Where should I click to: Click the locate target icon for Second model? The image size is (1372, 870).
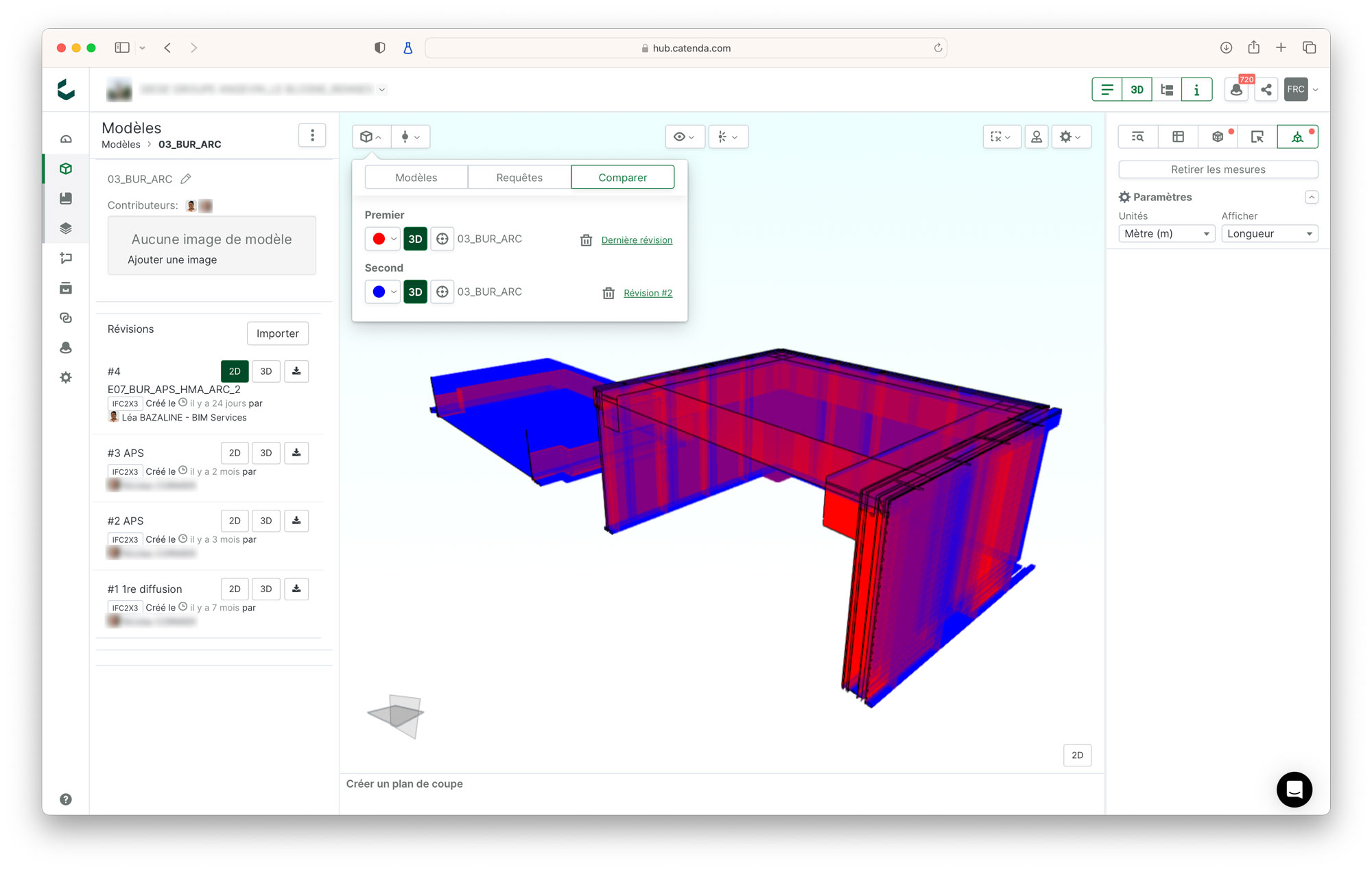442,292
